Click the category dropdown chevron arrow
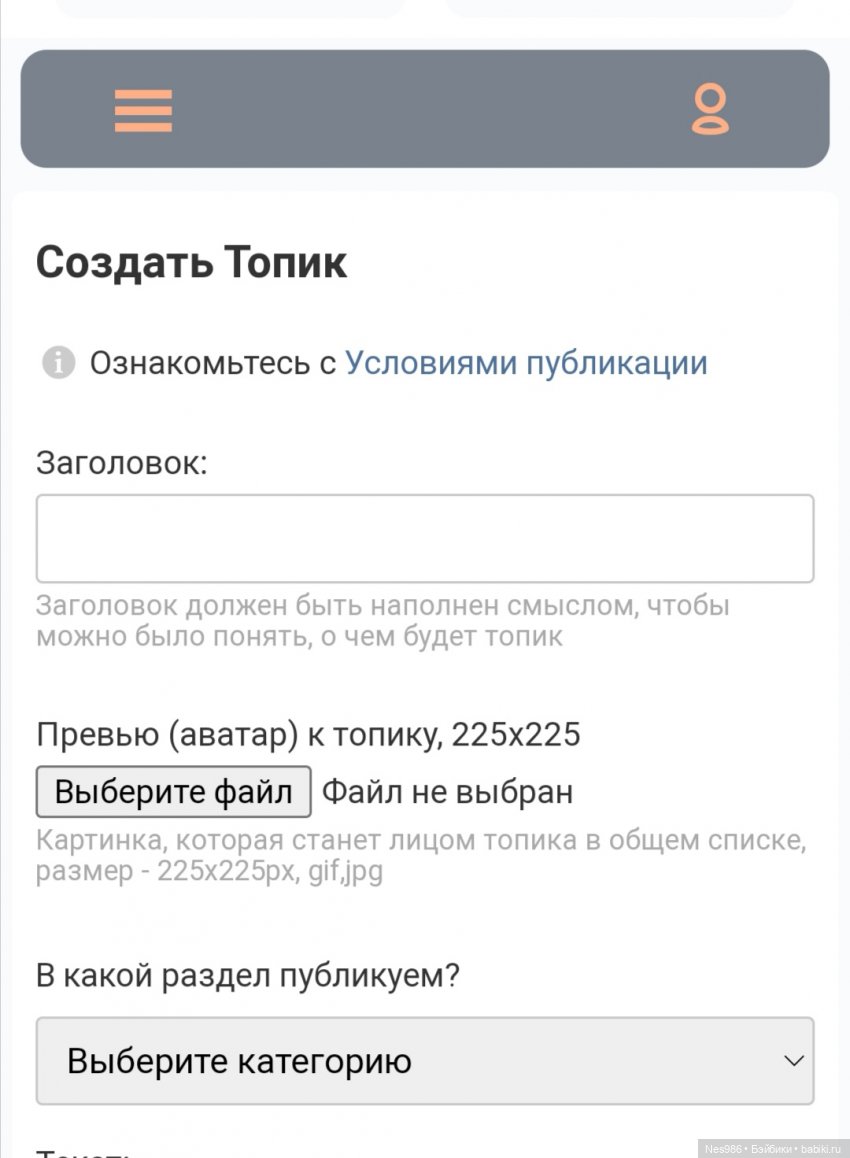Image resolution: width=850 pixels, height=1158 pixels. 794,1061
